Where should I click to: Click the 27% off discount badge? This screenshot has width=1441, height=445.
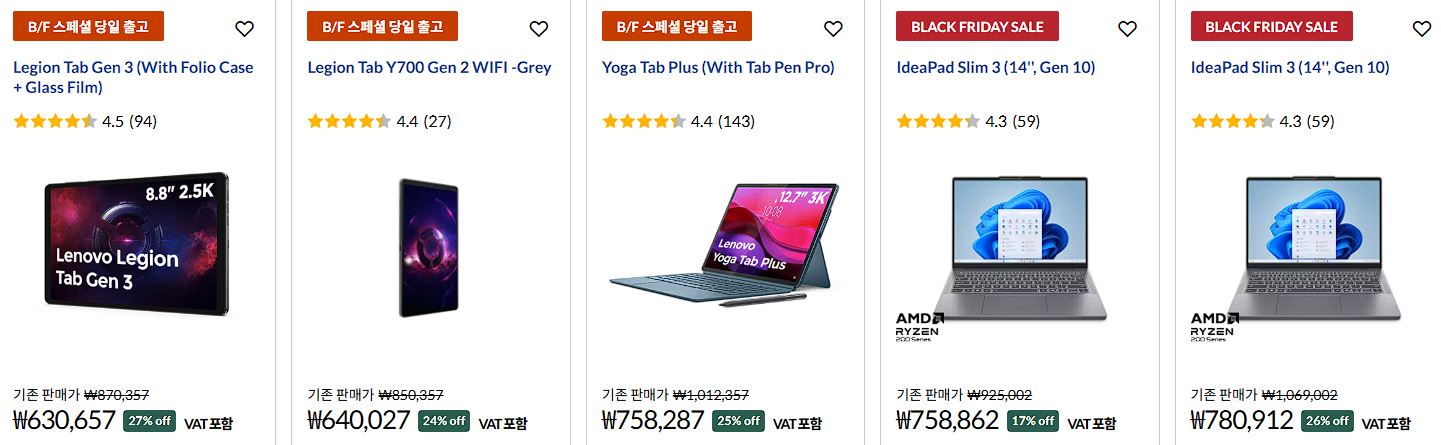tap(149, 421)
